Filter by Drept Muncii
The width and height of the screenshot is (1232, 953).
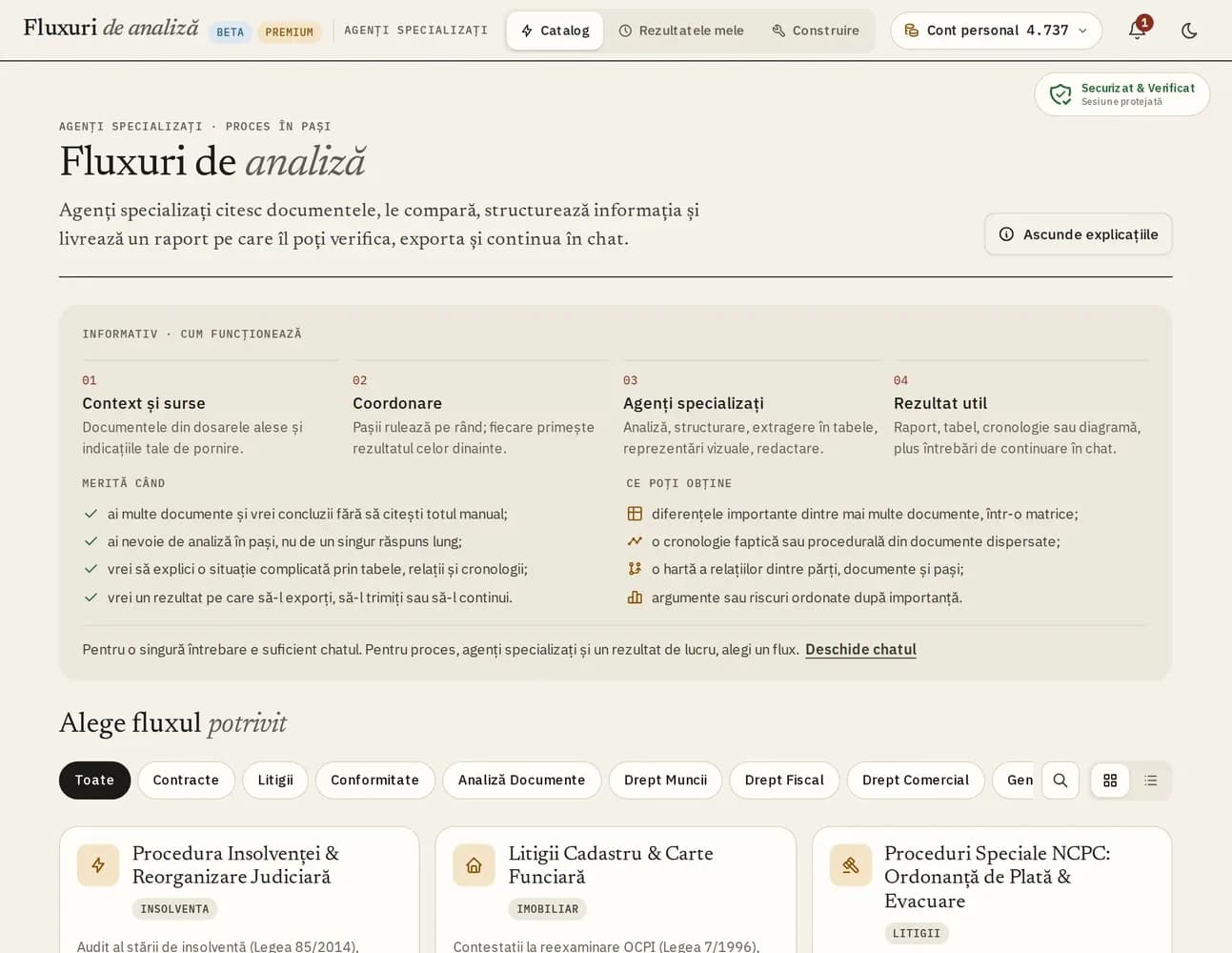pyautogui.click(x=665, y=781)
